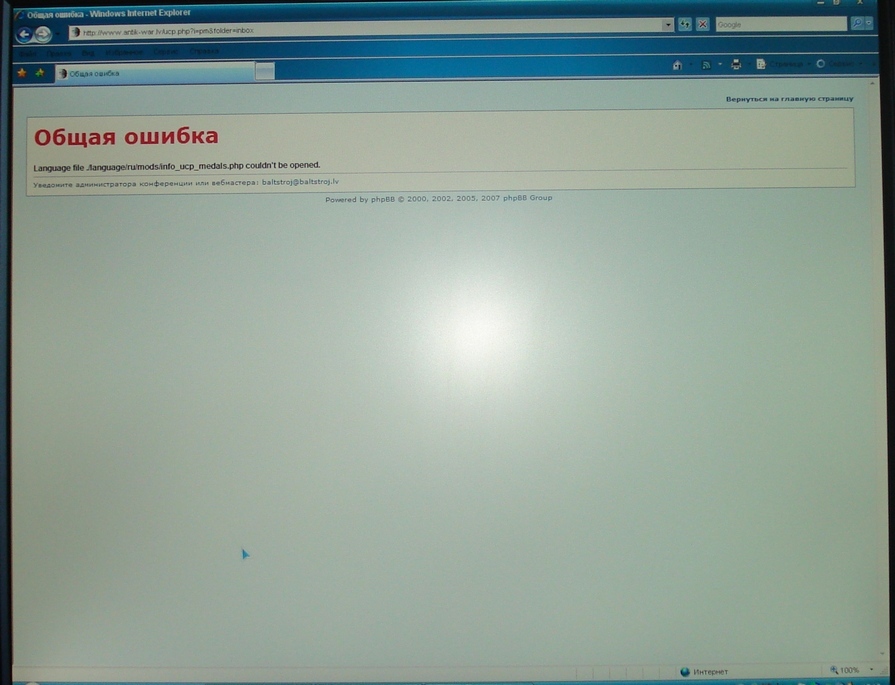Screen dimensions: 895x685
Task: Open the Избранное menu
Action: (124, 53)
